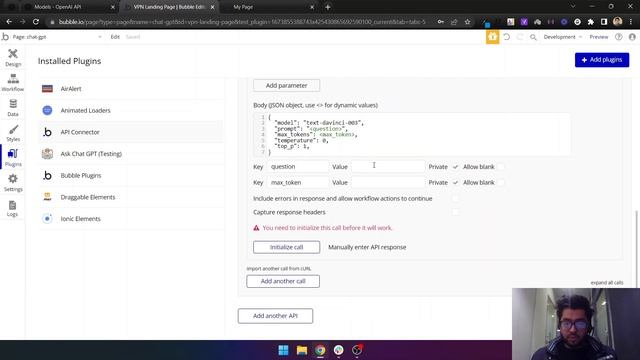This screenshot has height=360, width=640.
Task: Click the Add plugins button
Action: pos(602,60)
